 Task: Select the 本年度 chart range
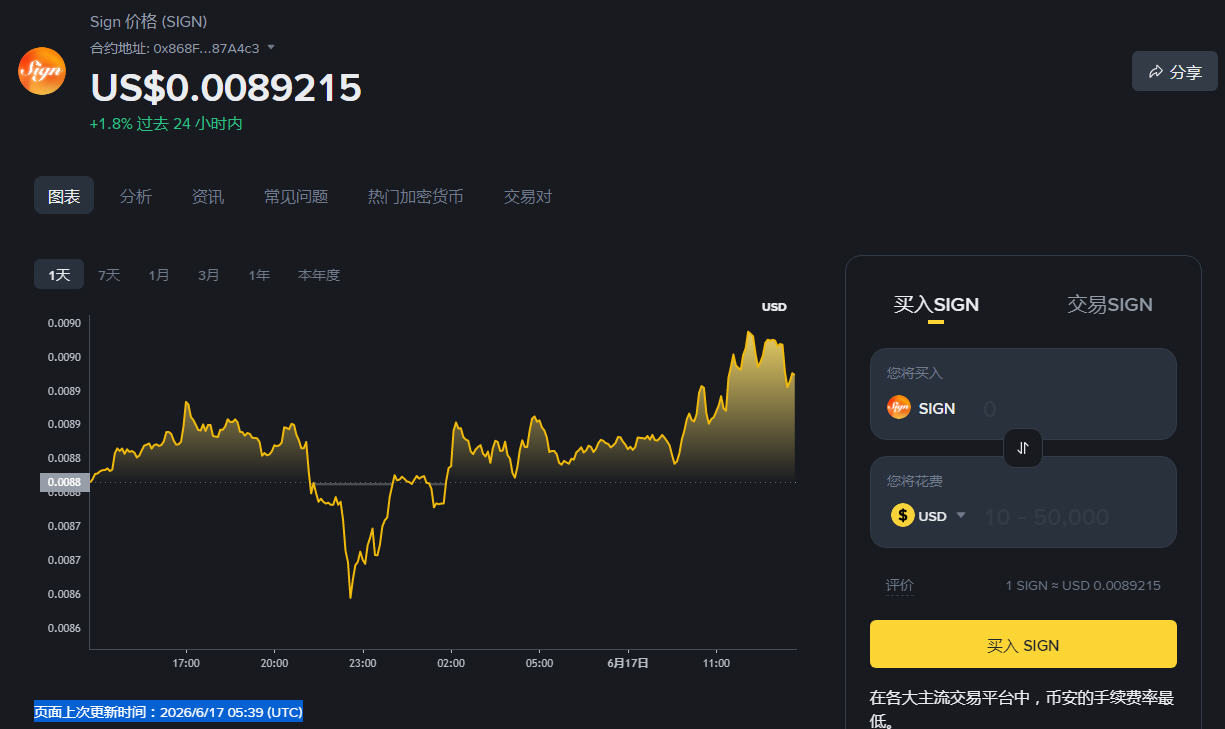click(x=319, y=275)
